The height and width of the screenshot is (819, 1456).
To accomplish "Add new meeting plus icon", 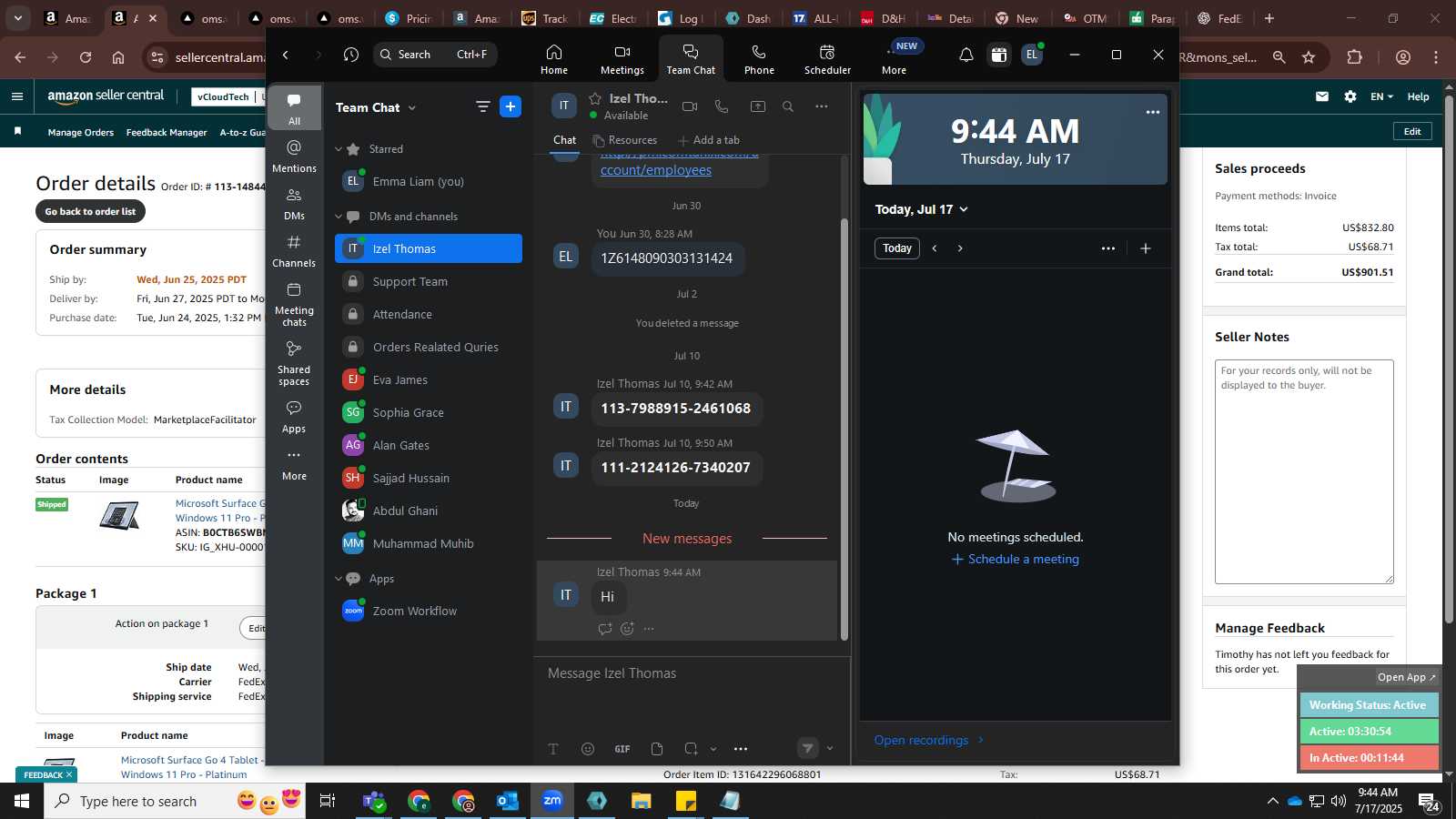I will (x=1146, y=248).
